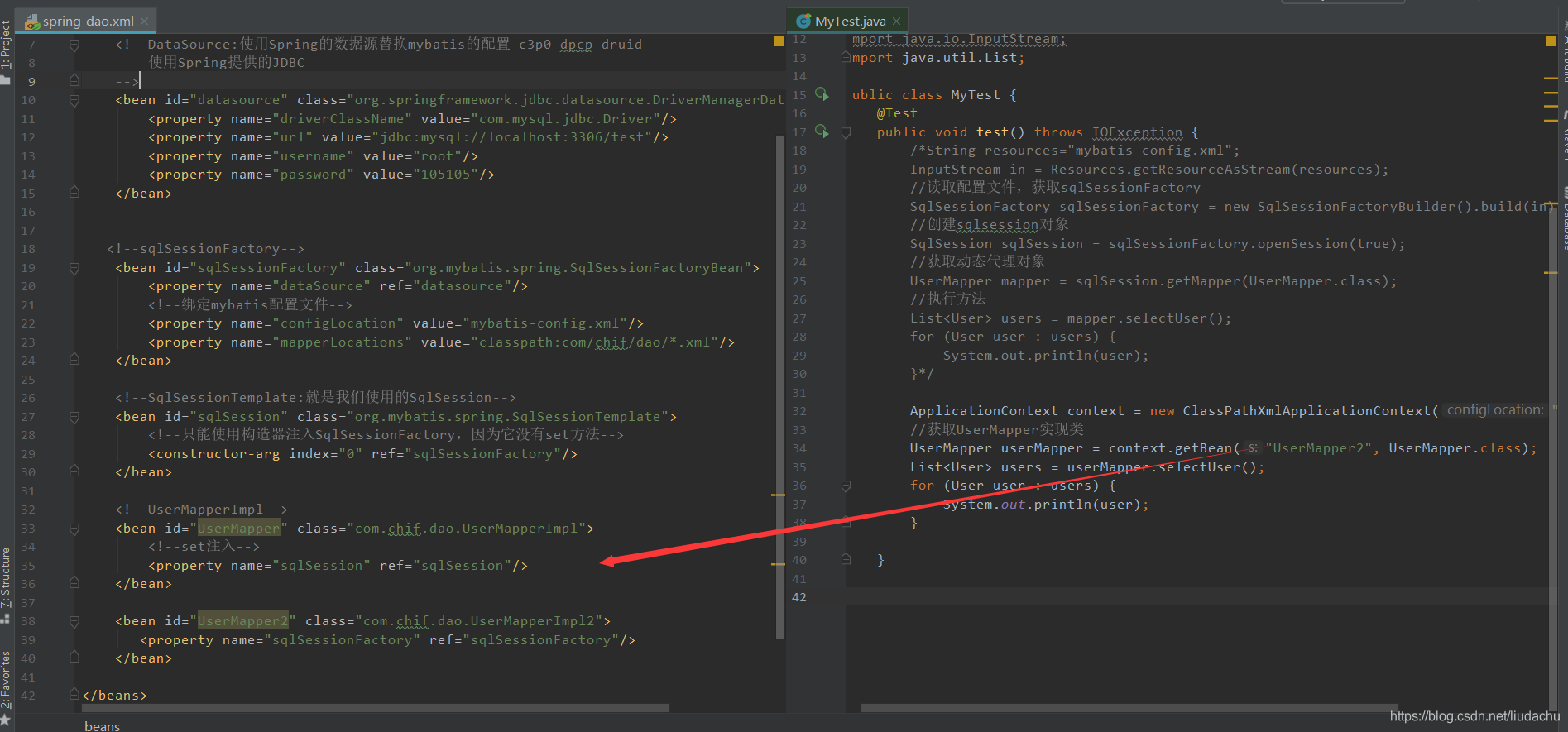Collapse sqlSessionFactory bean fold at line 19
Viewport: 1568px width, 732px height.
tap(74, 268)
